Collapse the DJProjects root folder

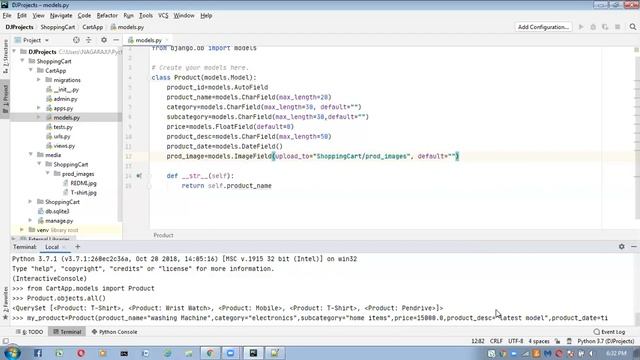[x=14, y=51]
